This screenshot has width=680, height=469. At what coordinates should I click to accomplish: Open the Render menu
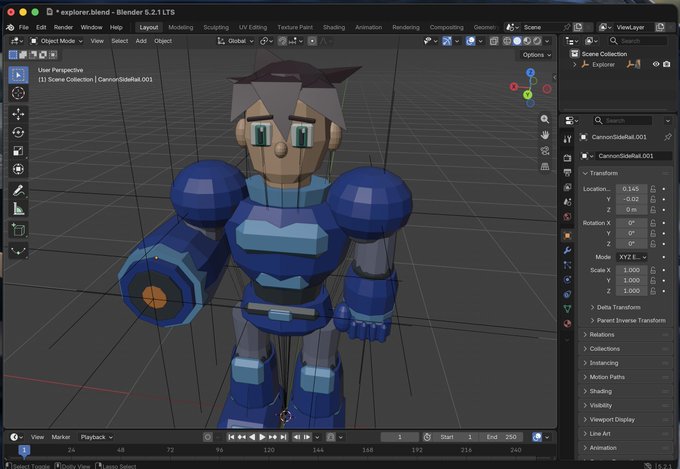(x=63, y=27)
